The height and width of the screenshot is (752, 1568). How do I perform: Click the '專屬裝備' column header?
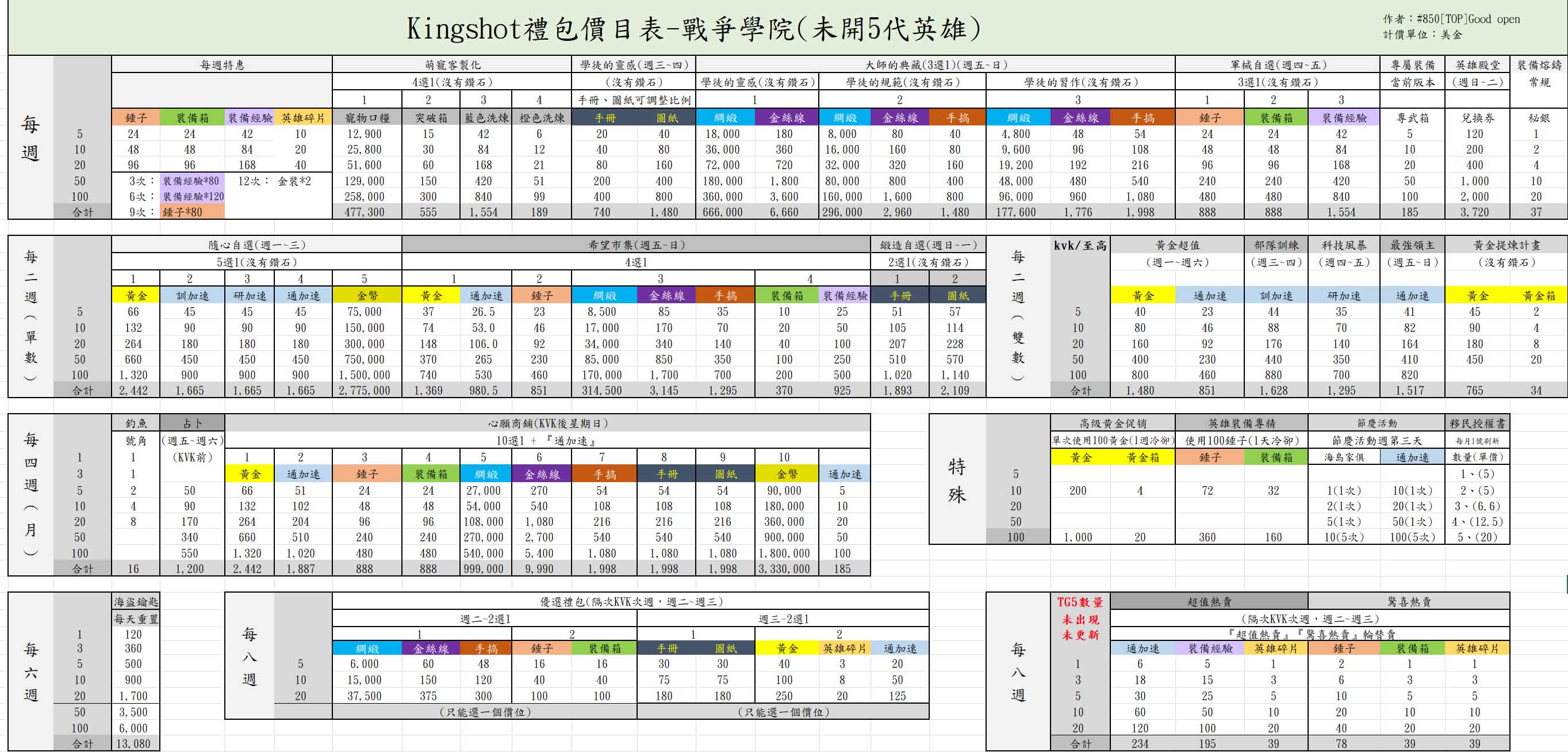click(1413, 65)
